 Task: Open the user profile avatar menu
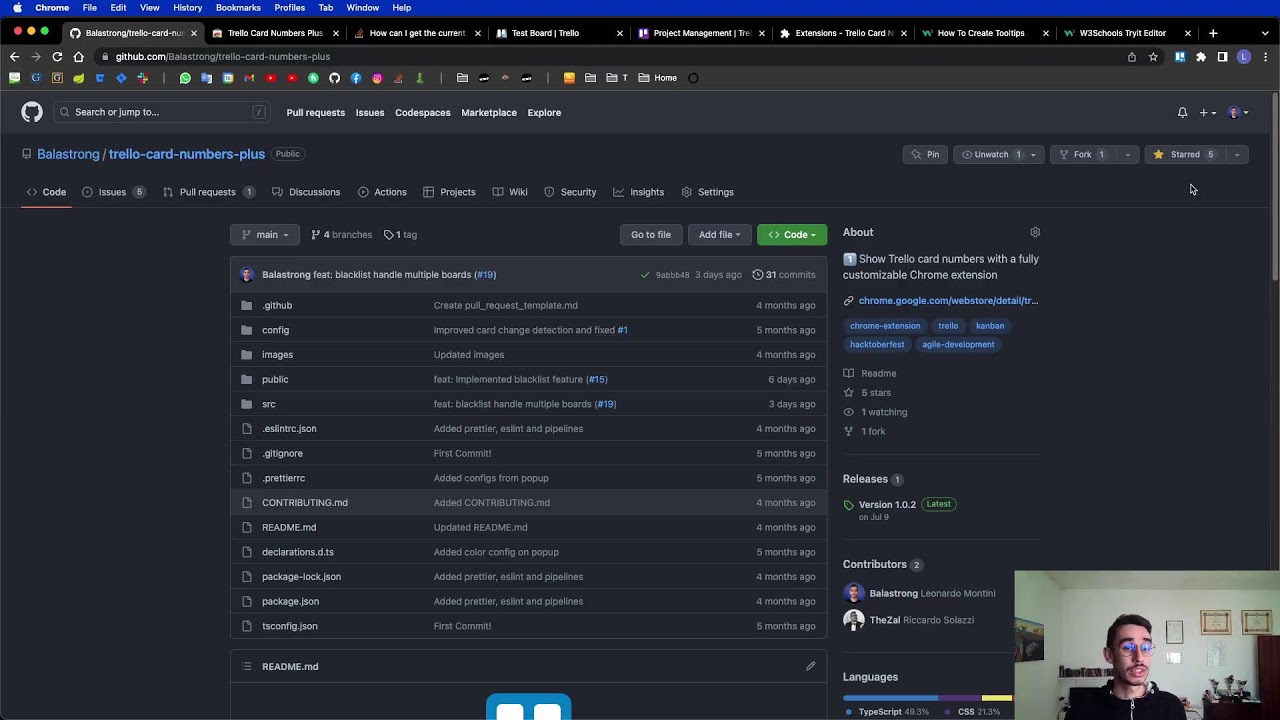coord(1238,112)
